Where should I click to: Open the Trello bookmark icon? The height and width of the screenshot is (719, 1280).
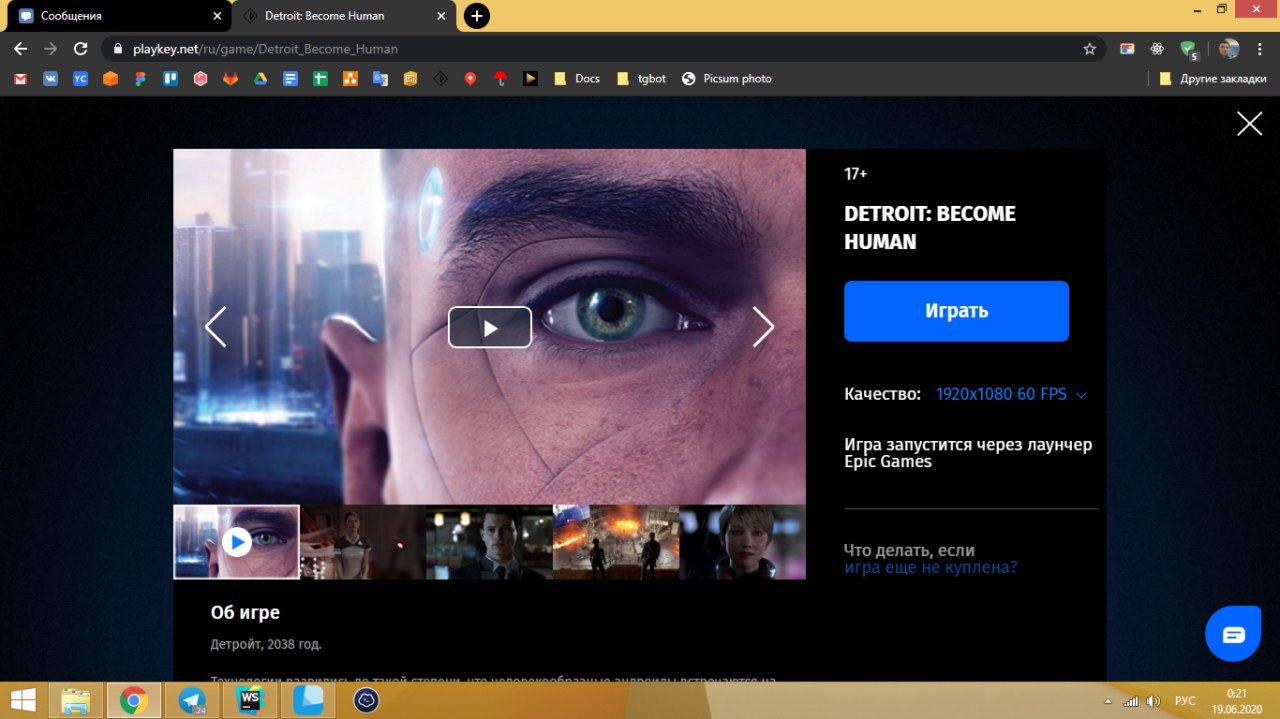click(x=170, y=78)
